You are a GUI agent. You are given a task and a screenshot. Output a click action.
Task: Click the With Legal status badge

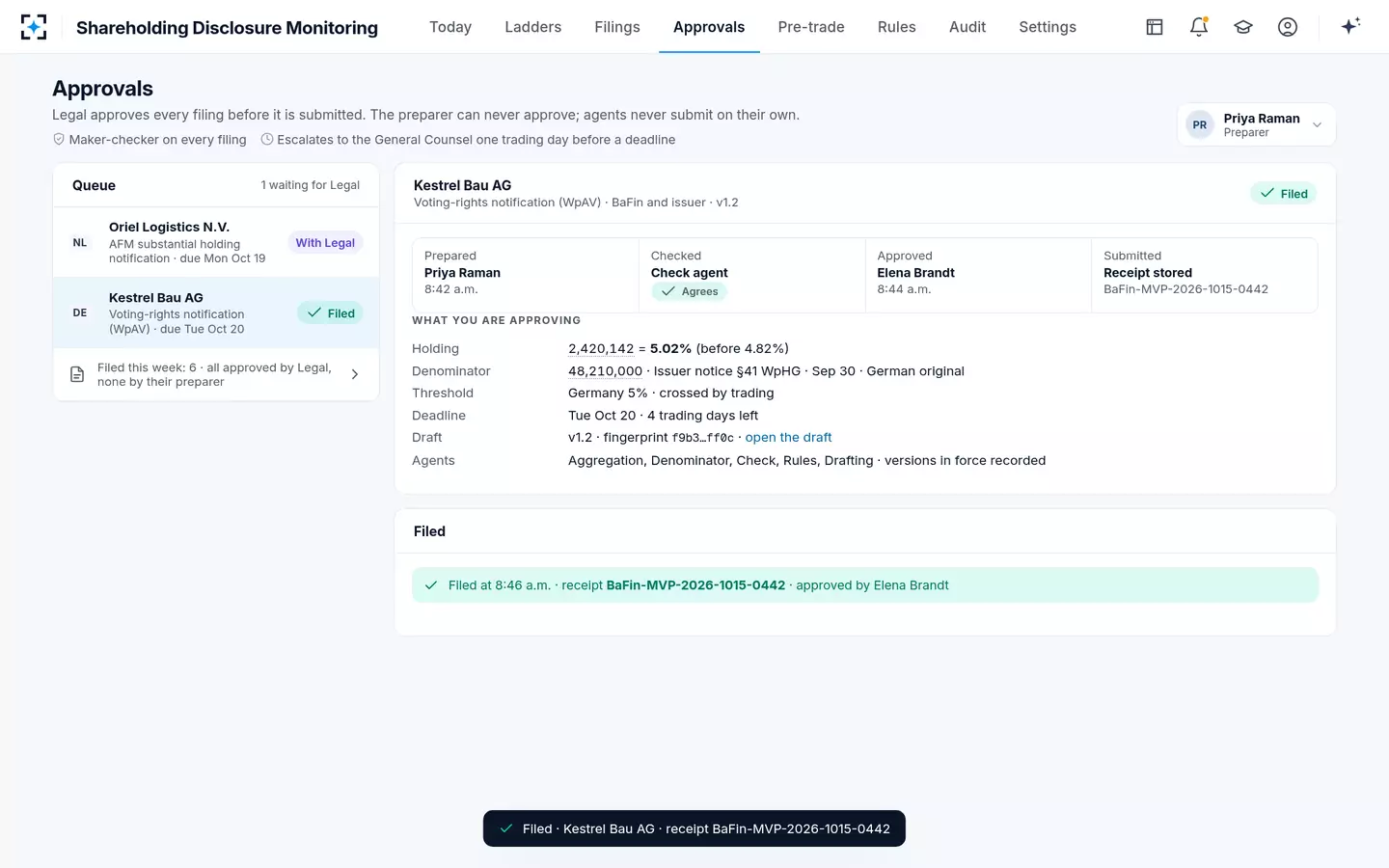[325, 243]
